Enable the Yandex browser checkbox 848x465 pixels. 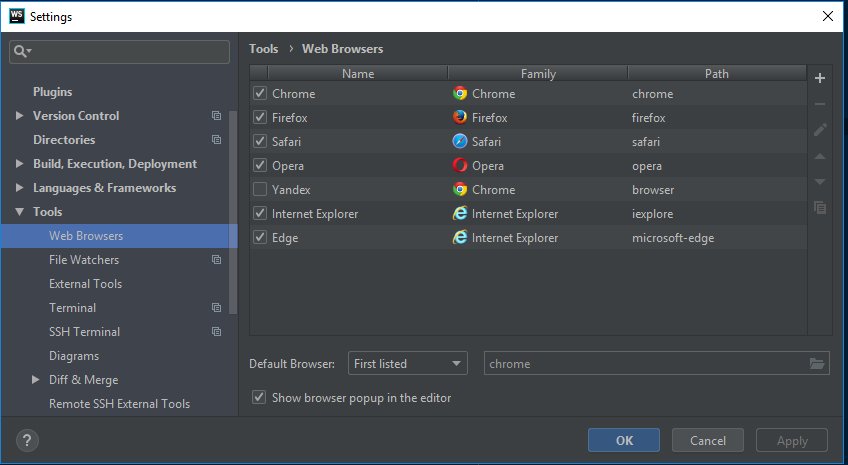260,189
